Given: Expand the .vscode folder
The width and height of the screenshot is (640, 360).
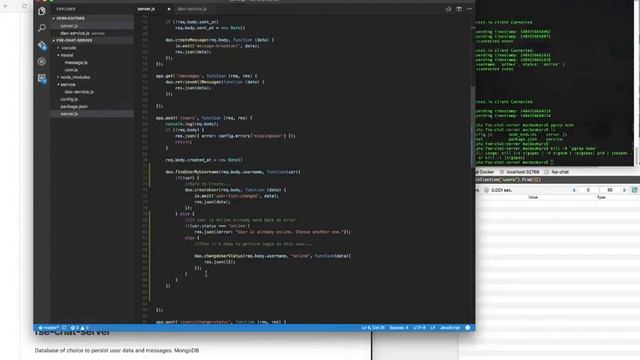Looking at the screenshot, I should pos(68,48).
